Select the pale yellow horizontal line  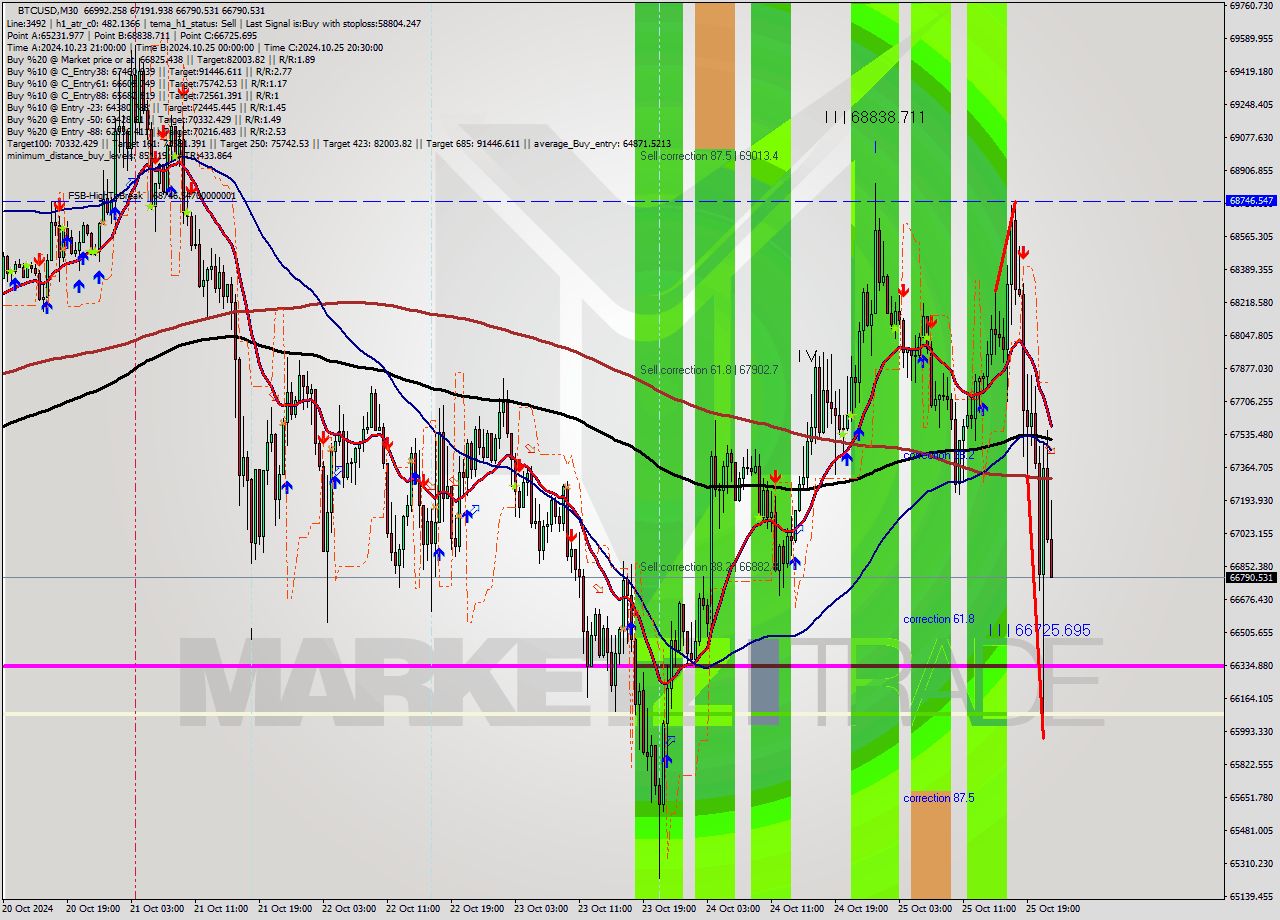611,714
